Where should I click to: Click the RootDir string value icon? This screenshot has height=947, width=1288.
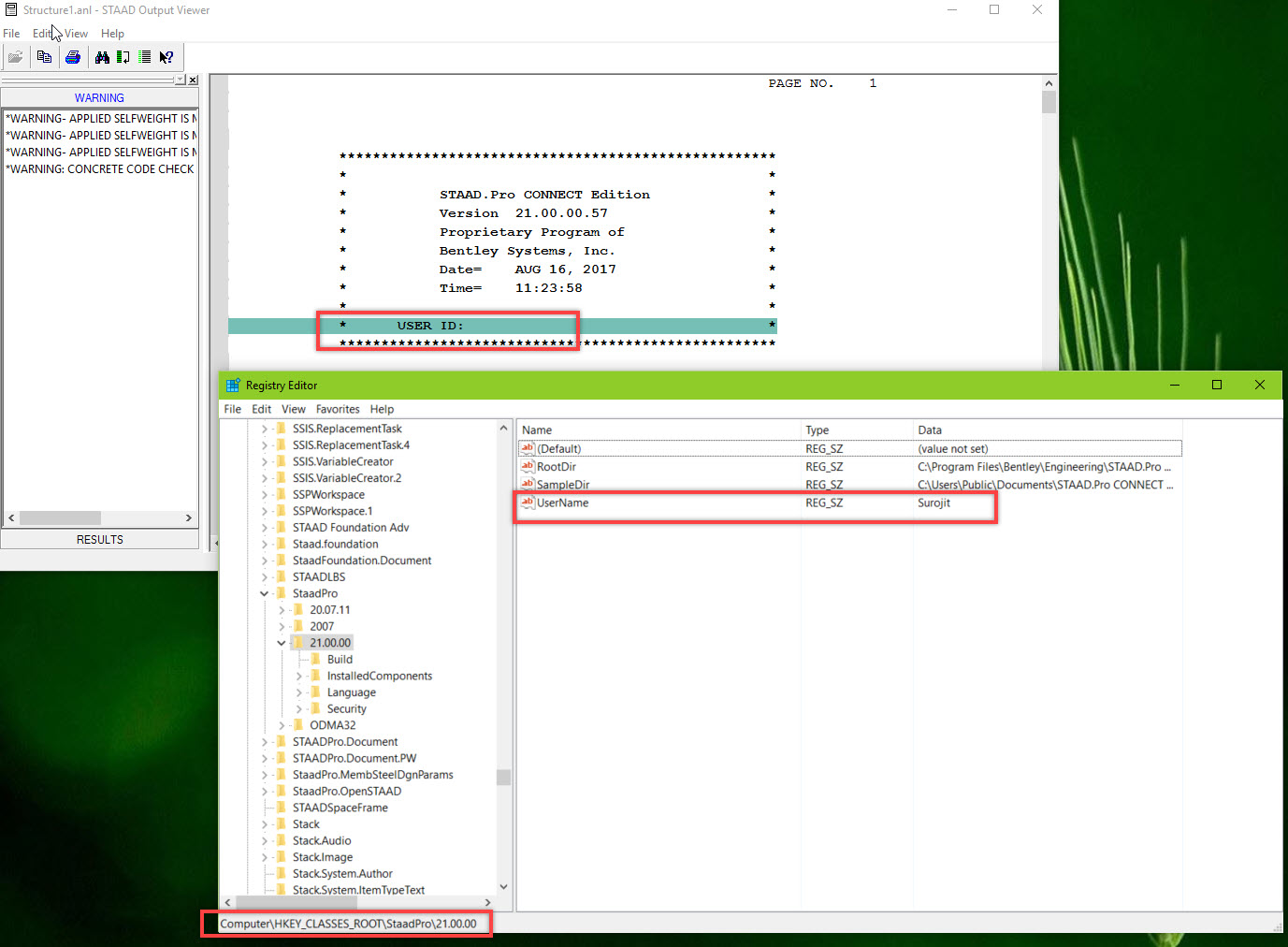coord(528,466)
